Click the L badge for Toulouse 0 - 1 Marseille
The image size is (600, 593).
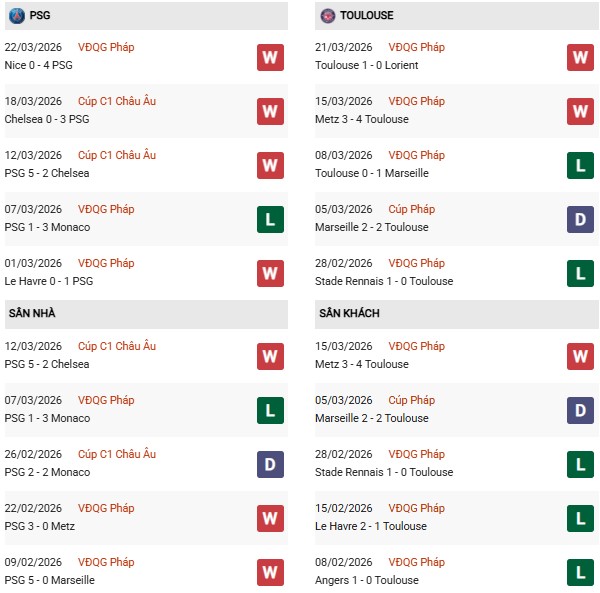point(581,165)
